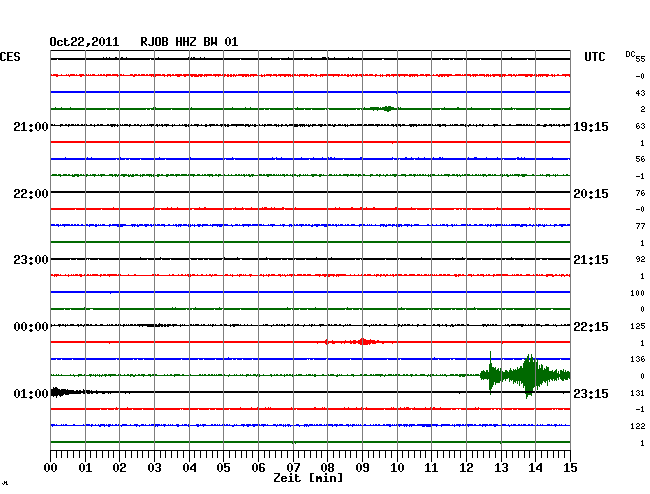Click the 09 minute axis tick label
Viewport: 650px width, 494px height.
tap(362, 468)
